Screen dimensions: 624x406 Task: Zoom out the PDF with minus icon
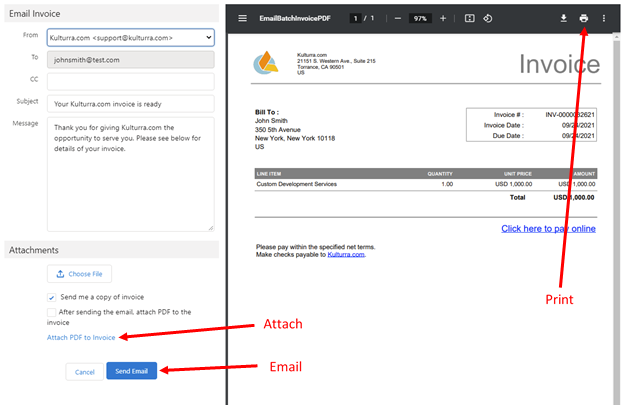(398, 18)
